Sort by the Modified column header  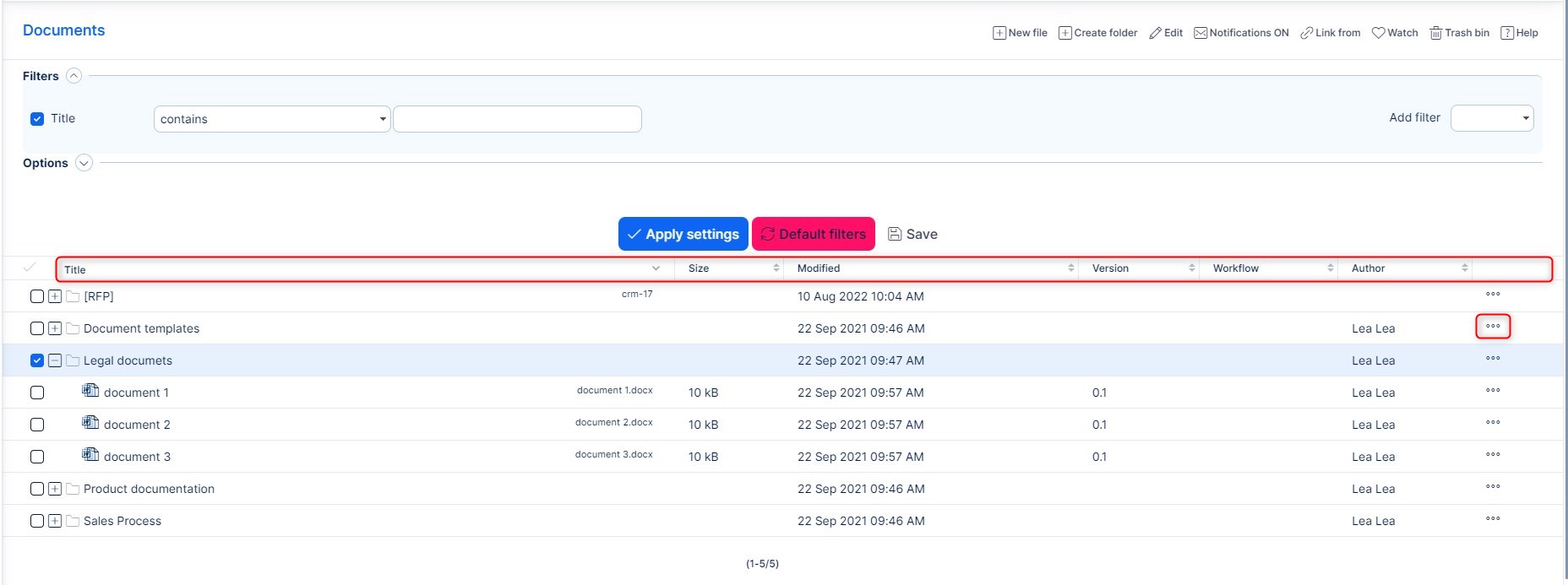[x=819, y=268]
